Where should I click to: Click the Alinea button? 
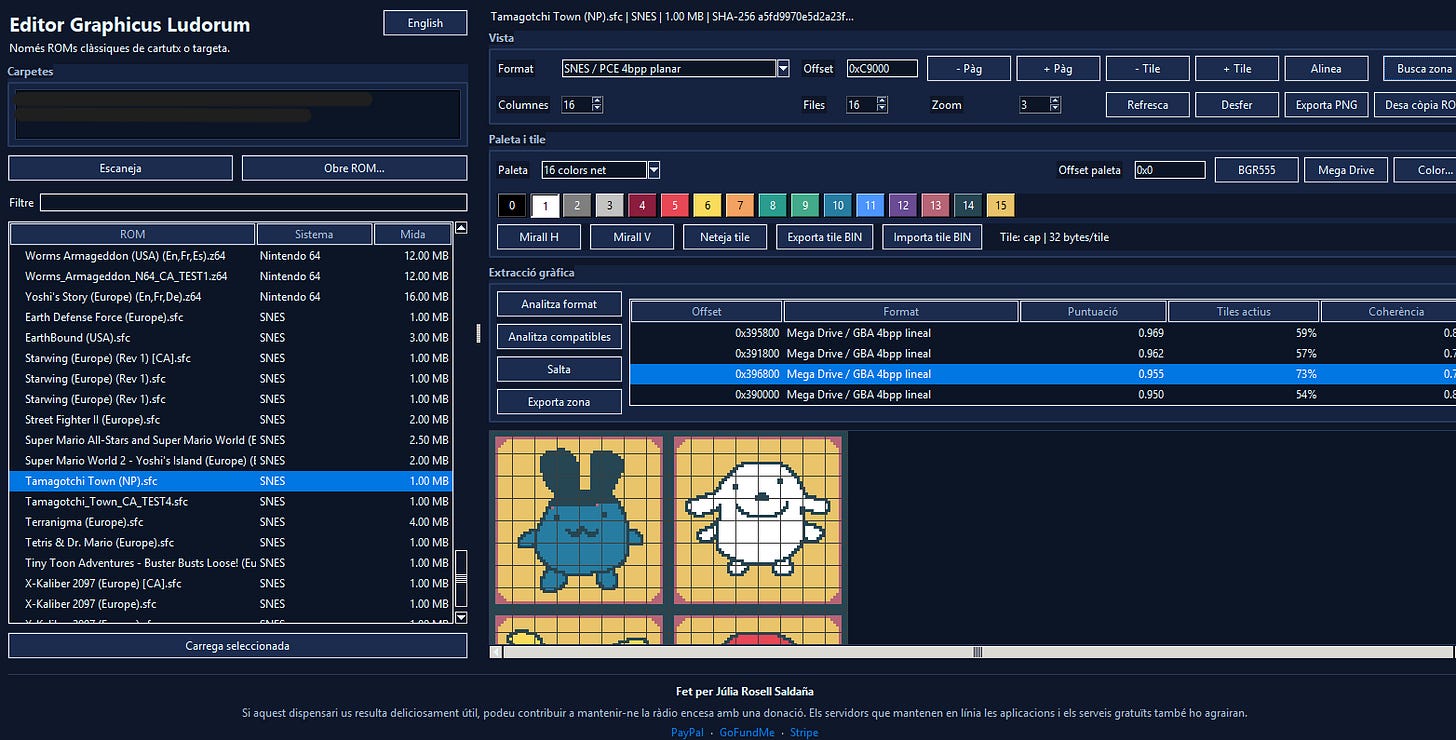1326,68
